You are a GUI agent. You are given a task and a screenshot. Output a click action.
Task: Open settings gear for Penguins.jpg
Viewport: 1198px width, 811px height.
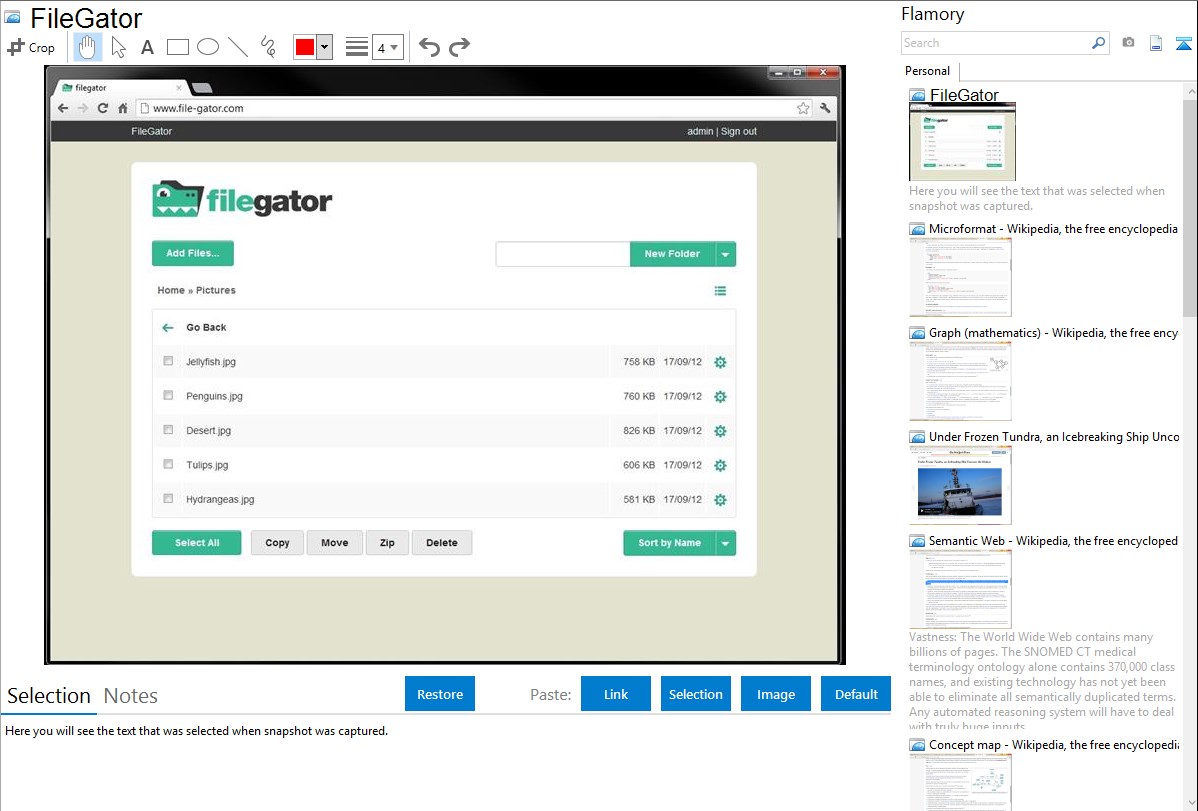click(x=720, y=397)
